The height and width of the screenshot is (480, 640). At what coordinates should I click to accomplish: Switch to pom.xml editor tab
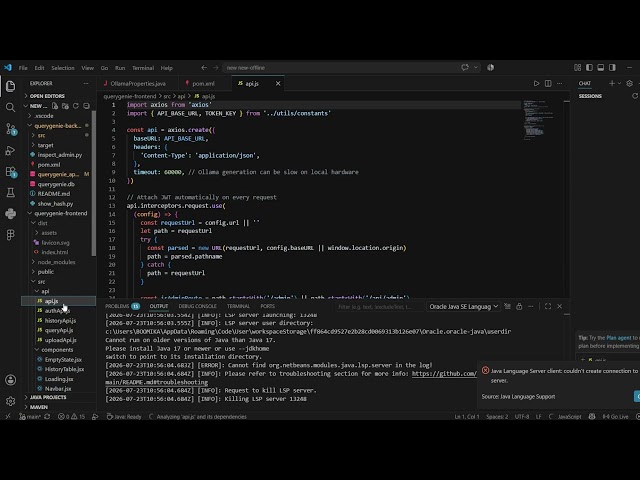point(203,83)
